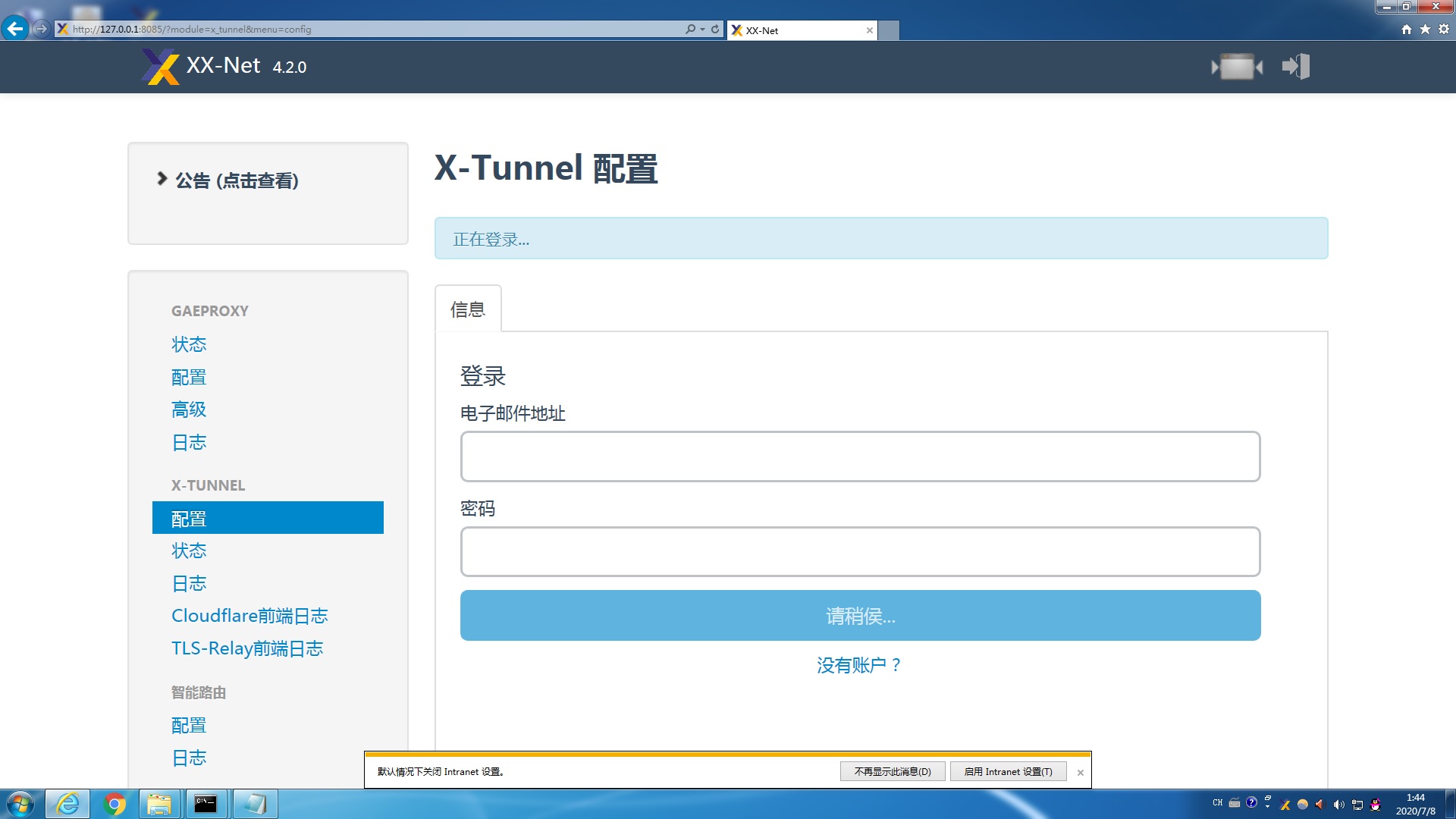Click the 电子邮件地址 input field
1456x819 pixels.
[858, 456]
